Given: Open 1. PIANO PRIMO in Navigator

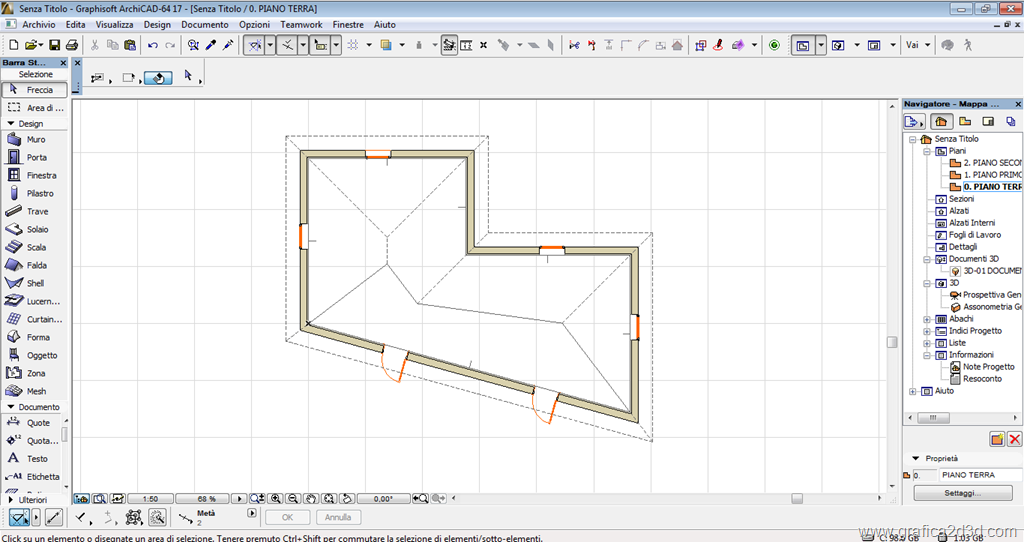Looking at the screenshot, I should tap(990, 175).
